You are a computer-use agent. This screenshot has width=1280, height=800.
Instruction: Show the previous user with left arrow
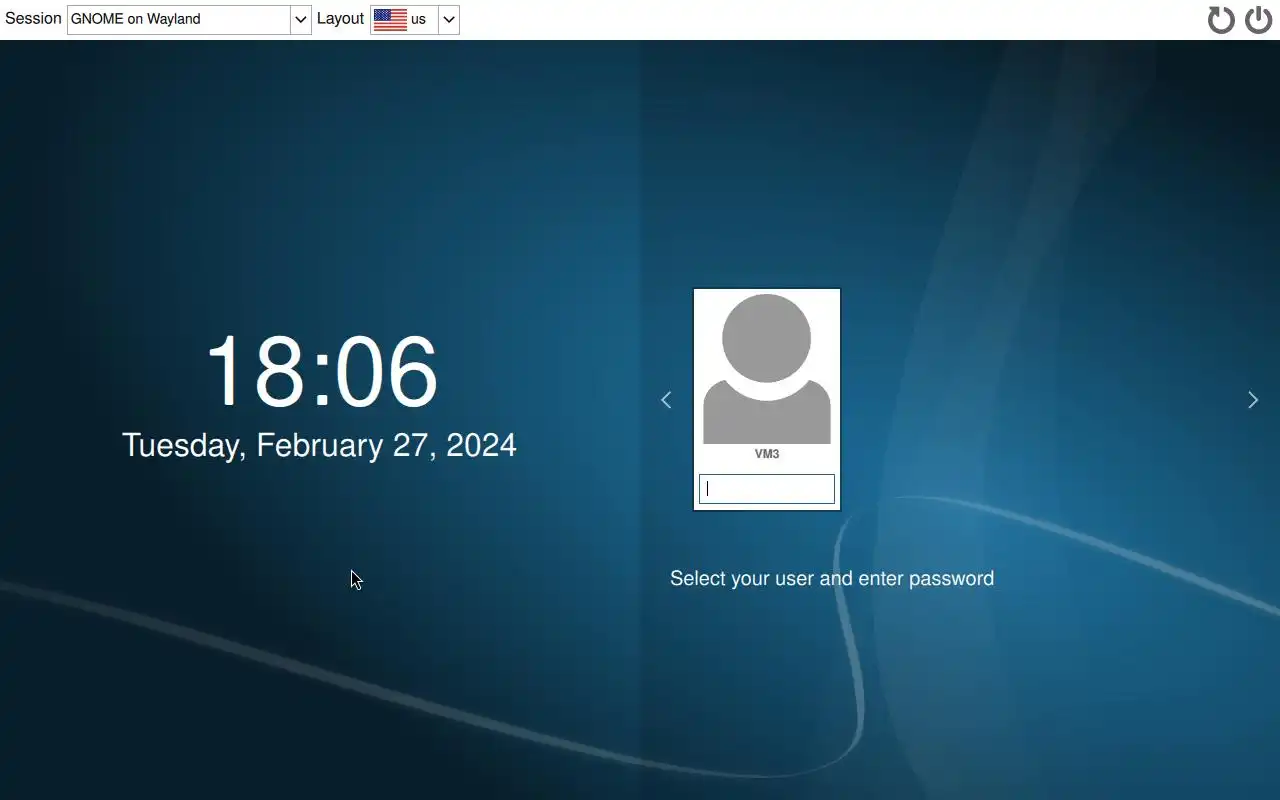666,400
